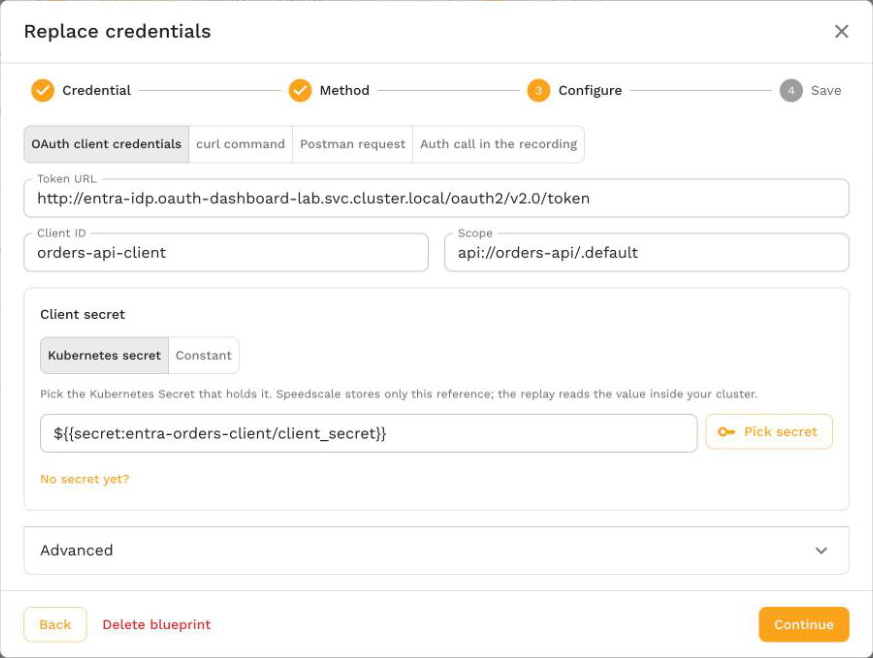
Task: Open the No secret yet? link
Action: (x=85, y=479)
